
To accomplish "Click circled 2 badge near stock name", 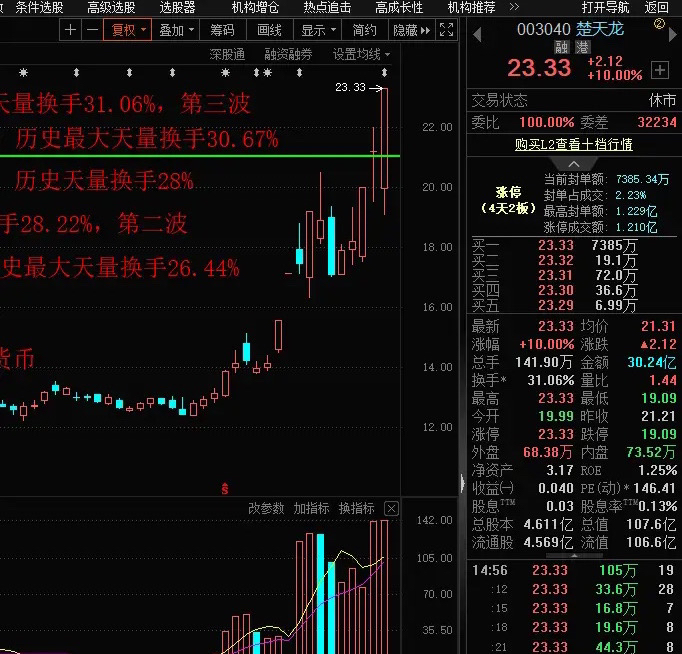I will 659,24.
